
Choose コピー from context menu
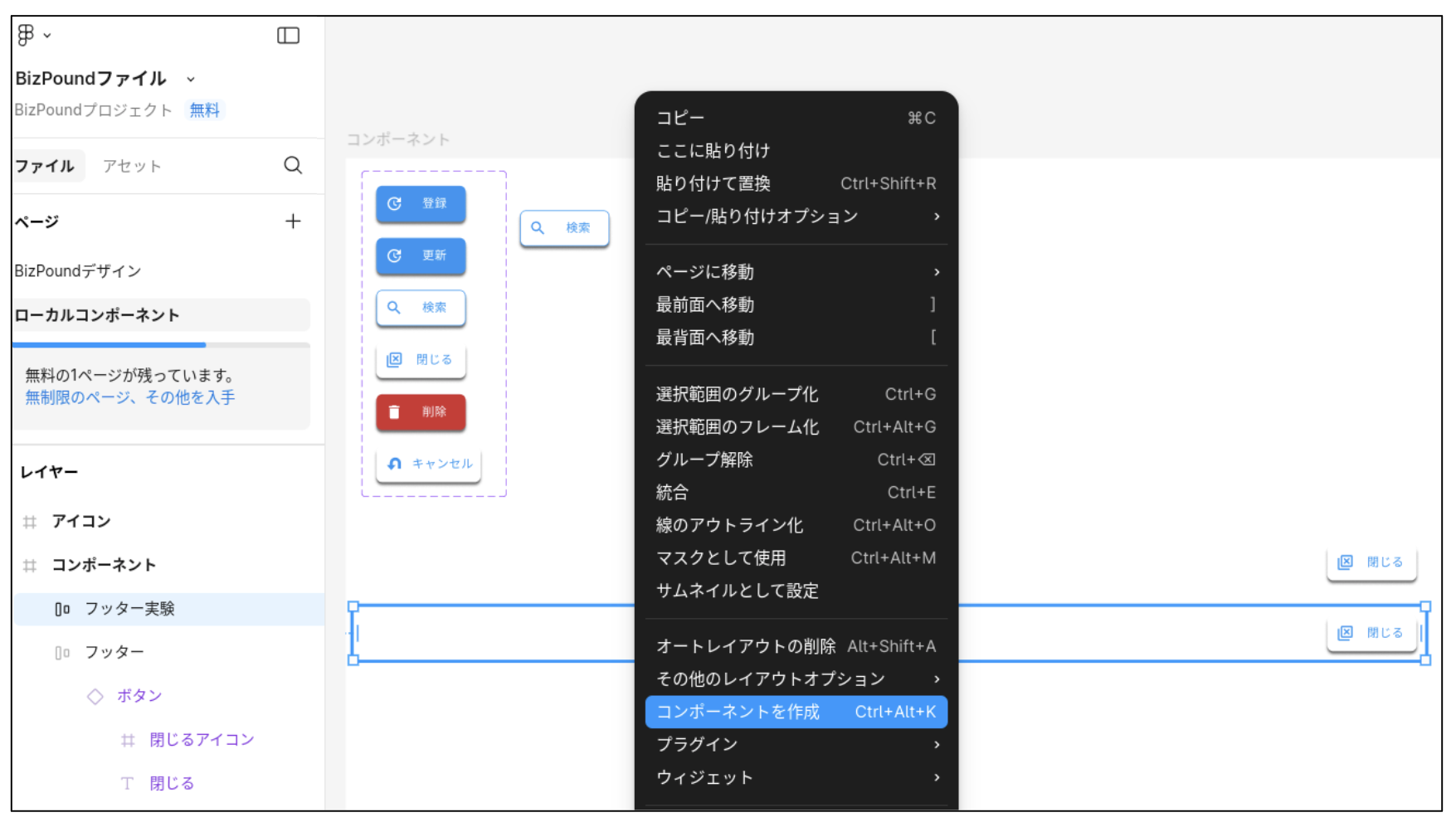pyautogui.click(x=796, y=118)
